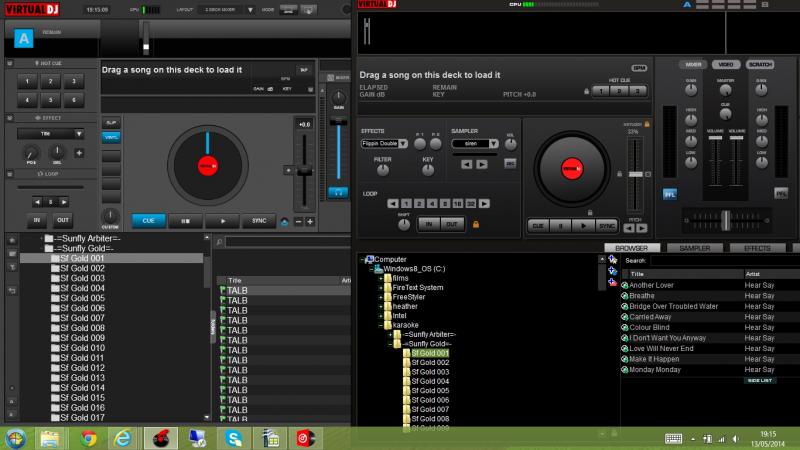Click SYNC on the left deck

(x=259, y=221)
